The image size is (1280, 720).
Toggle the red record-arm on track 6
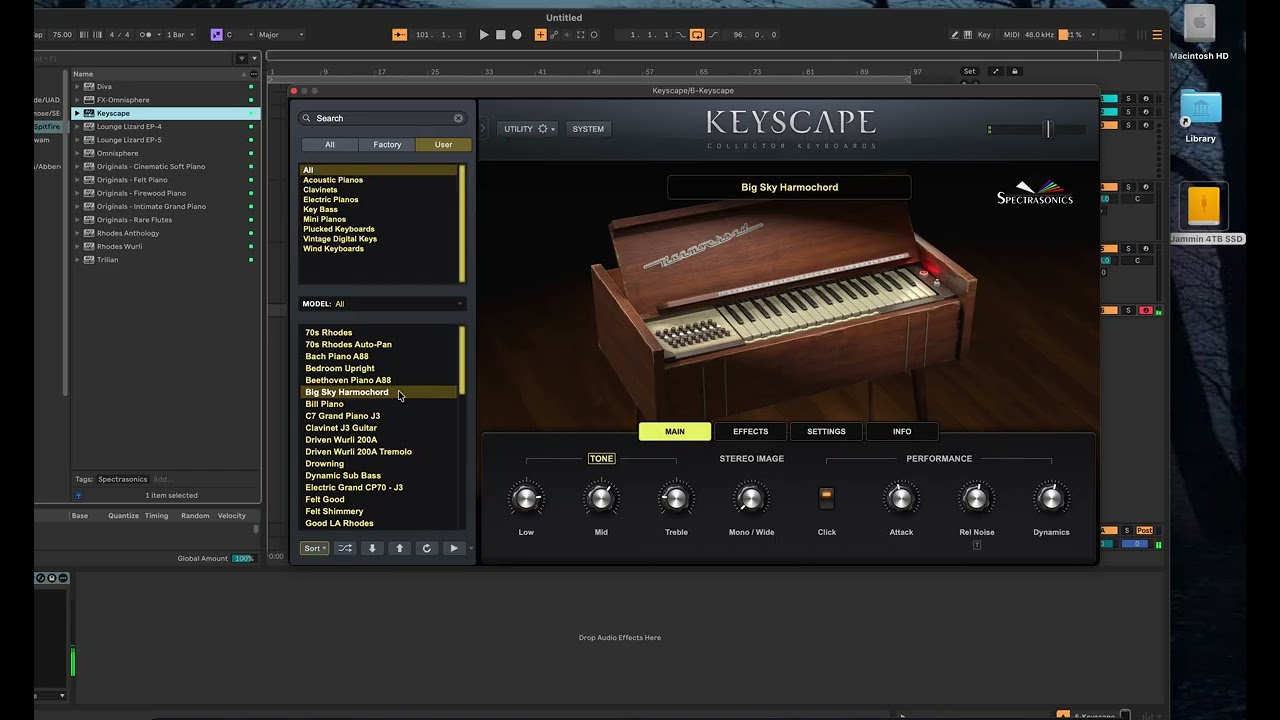pyautogui.click(x=1146, y=311)
